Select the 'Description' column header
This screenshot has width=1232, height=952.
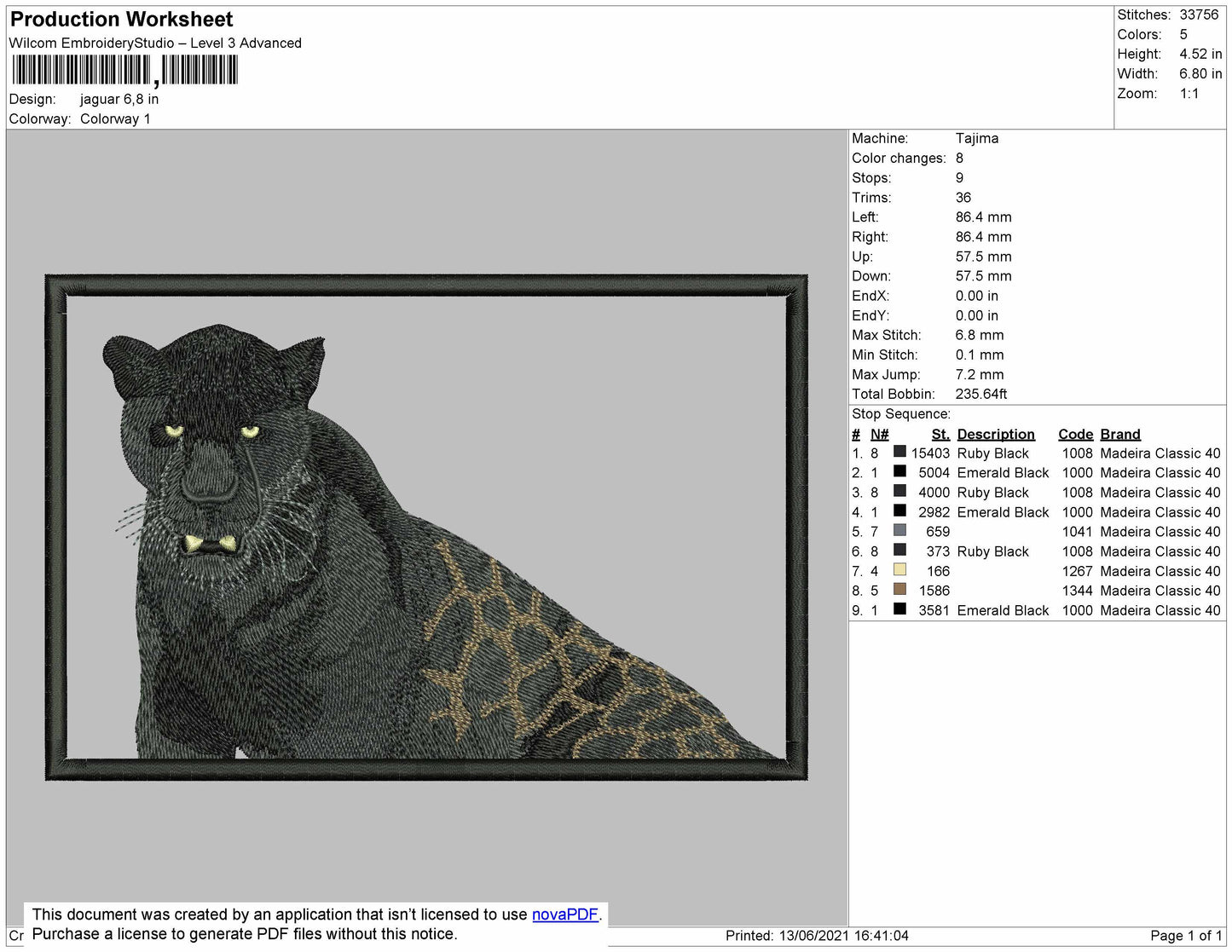click(996, 434)
